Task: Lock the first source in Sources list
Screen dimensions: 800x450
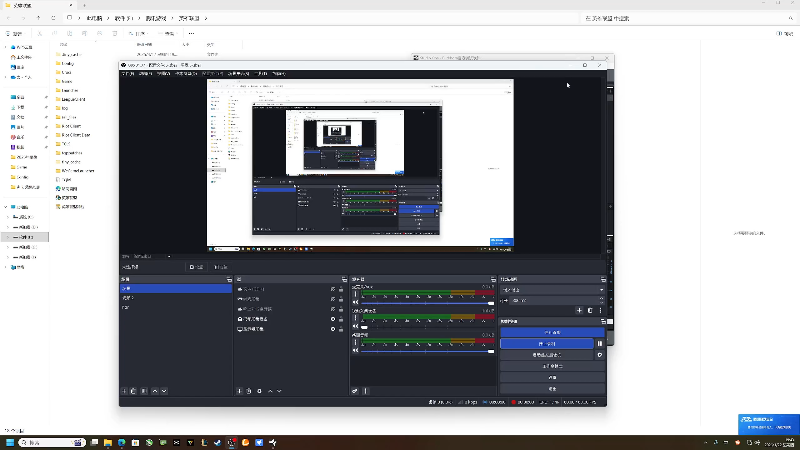Action: tap(341, 289)
